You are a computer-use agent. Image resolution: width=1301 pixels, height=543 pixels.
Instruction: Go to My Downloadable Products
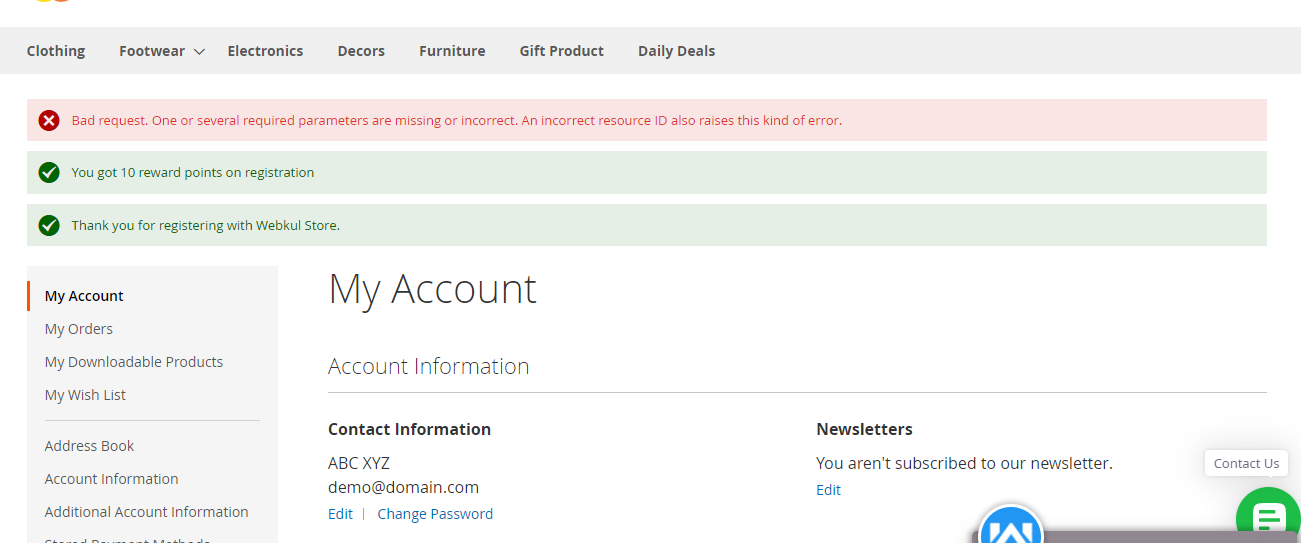134,362
